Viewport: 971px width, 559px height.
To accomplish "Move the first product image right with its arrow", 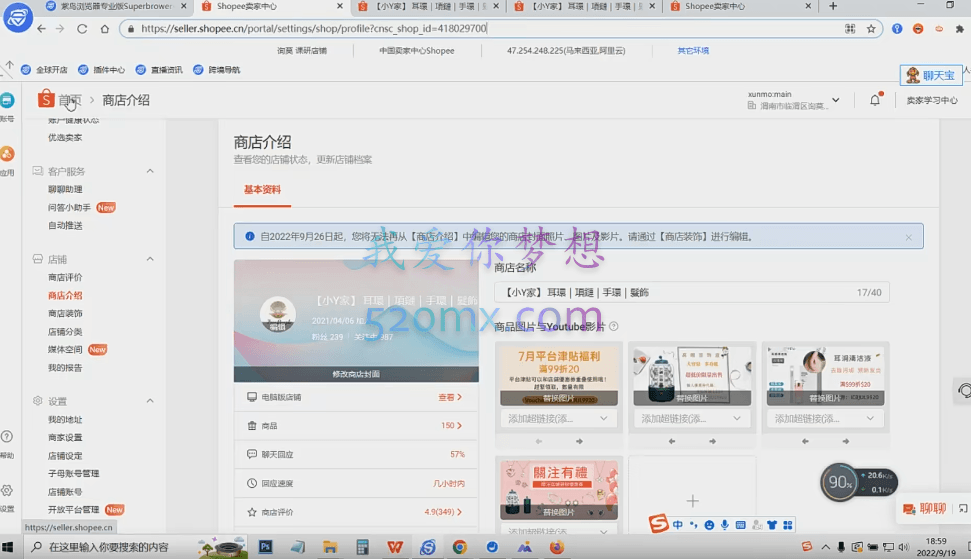I will [x=579, y=441].
